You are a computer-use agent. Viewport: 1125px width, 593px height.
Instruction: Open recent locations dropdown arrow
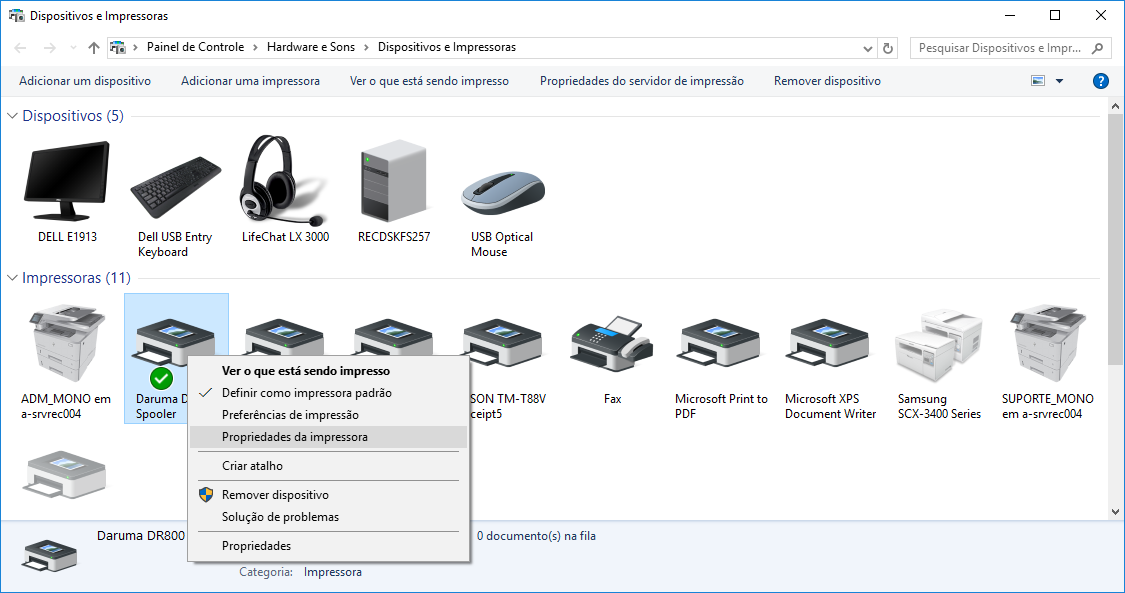(73, 48)
